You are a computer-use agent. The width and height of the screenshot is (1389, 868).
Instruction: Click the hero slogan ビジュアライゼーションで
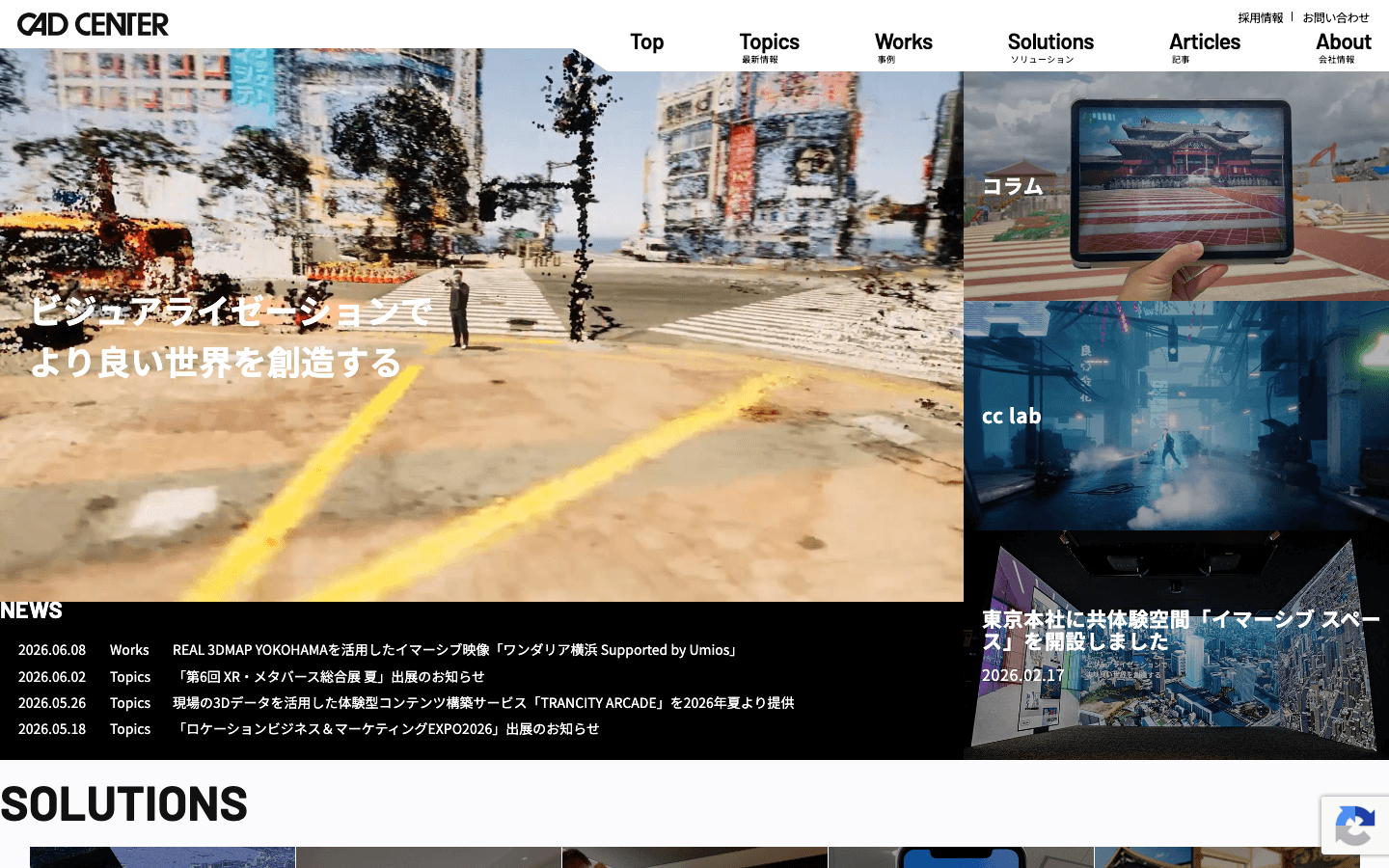(231, 311)
